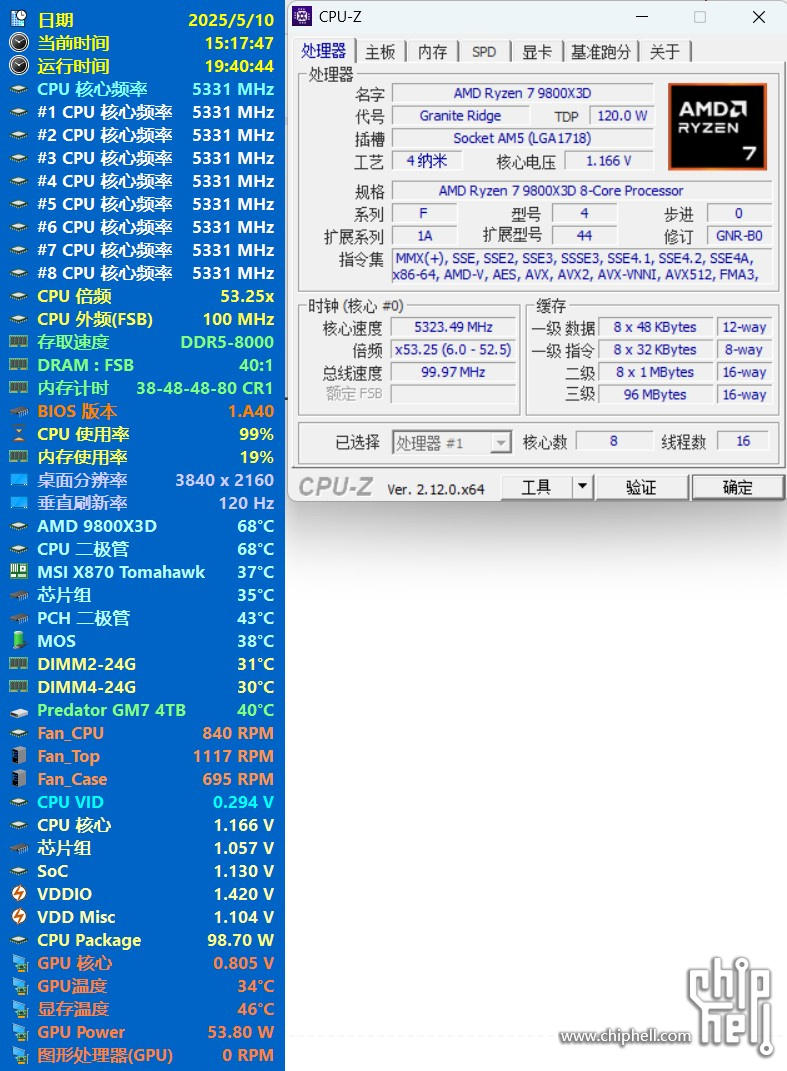Click the memory icon next to 内存使用率

coord(19,457)
